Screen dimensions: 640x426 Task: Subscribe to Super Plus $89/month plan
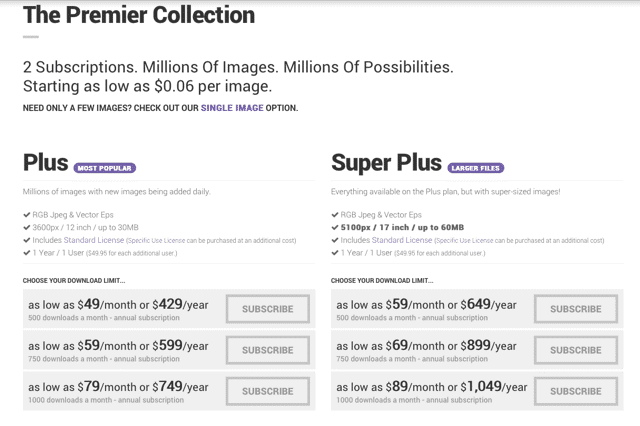pos(576,391)
